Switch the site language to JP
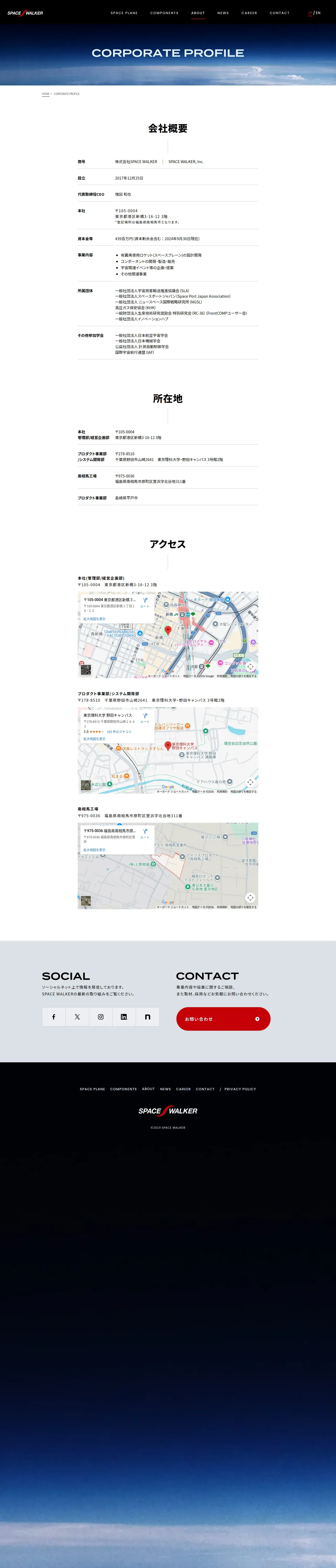Viewport: 336px width, 1568px height. coord(310,13)
